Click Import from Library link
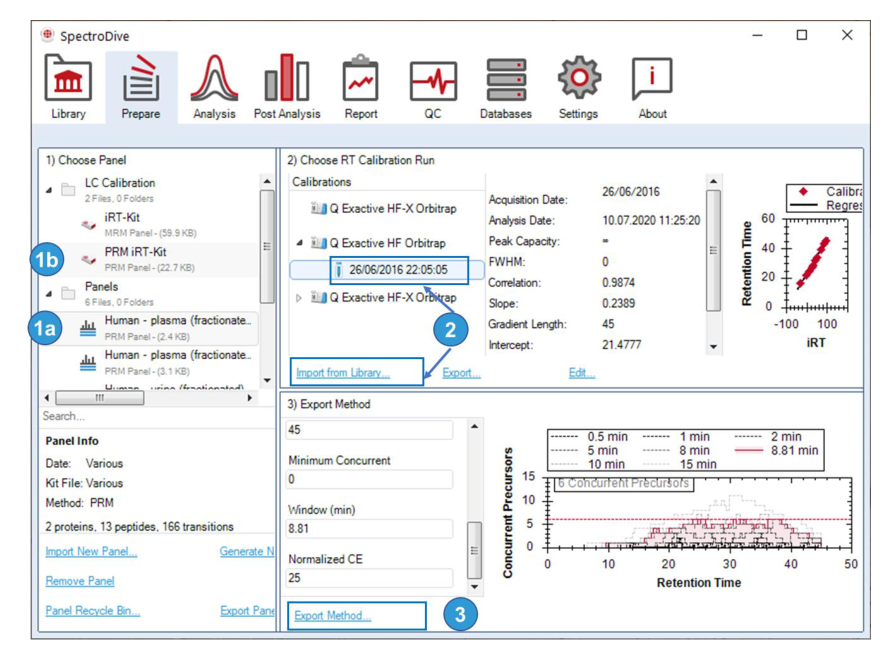The width and height of the screenshot is (891, 660). [x=343, y=372]
